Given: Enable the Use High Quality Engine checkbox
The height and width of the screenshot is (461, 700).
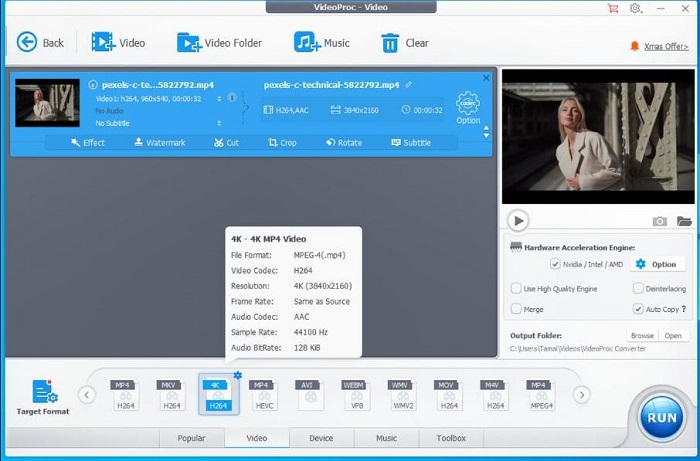Looking at the screenshot, I should (516, 289).
